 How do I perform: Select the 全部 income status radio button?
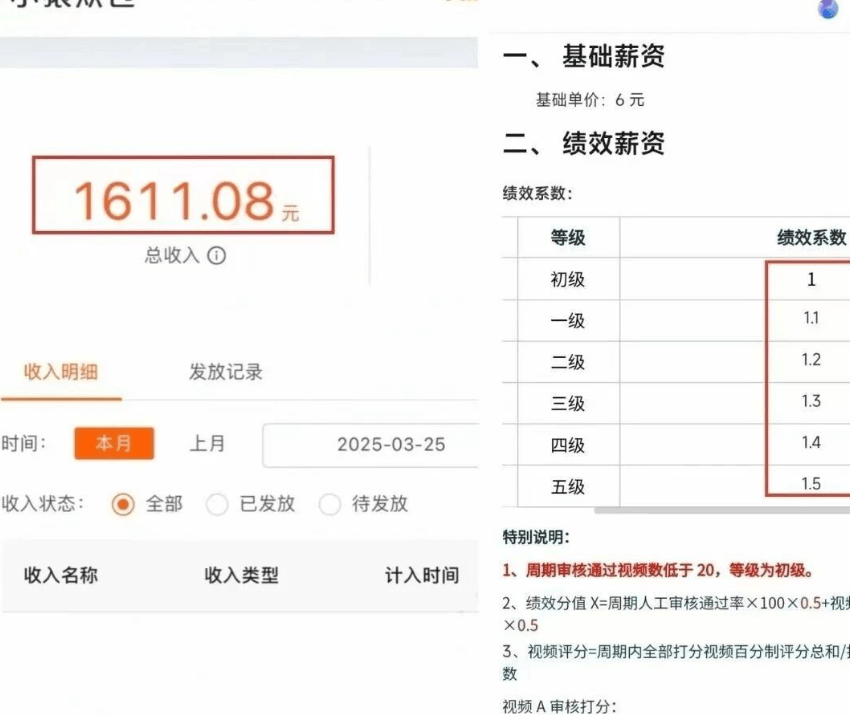(123, 504)
